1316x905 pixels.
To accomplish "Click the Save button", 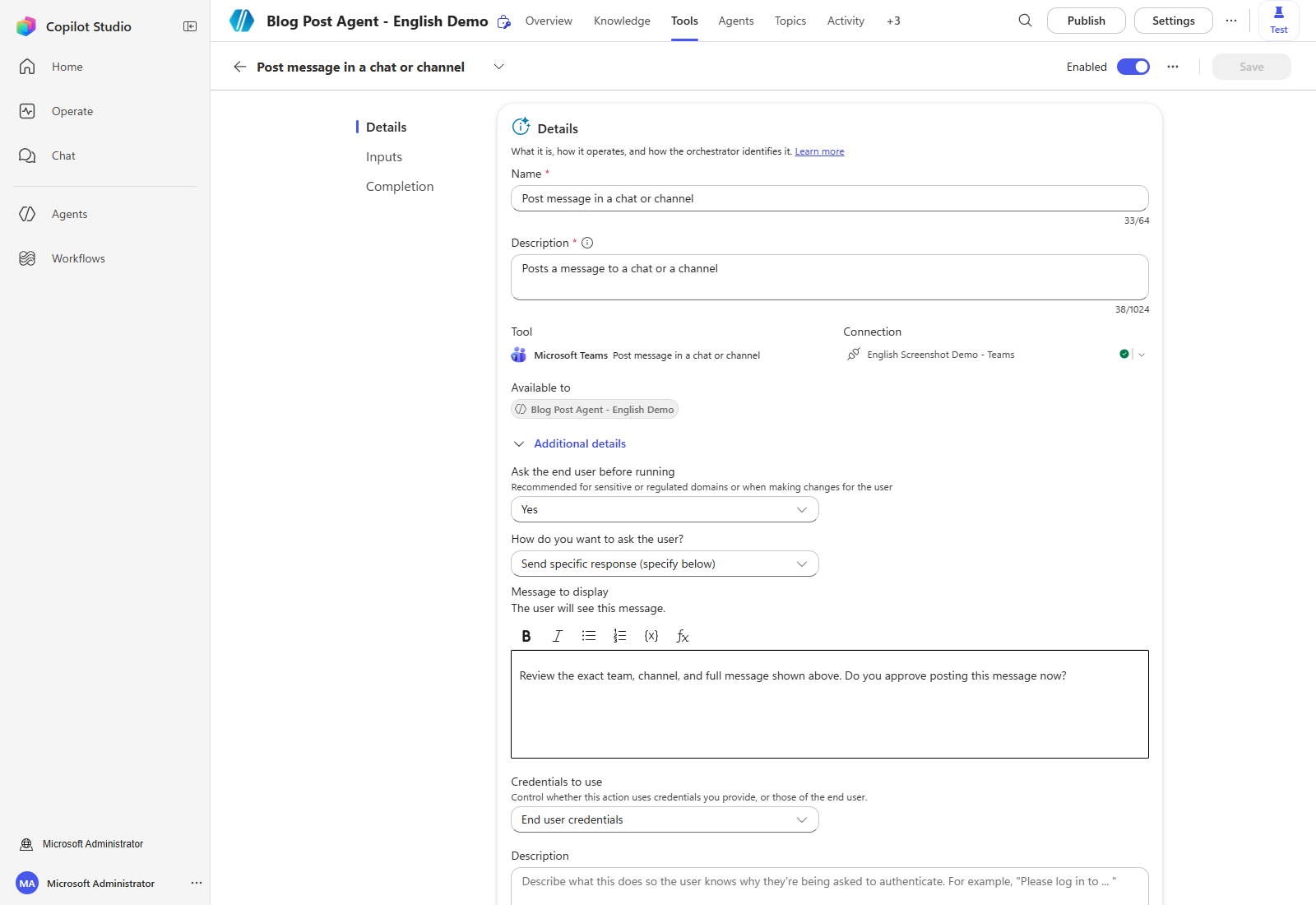I will (x=1251, y=67).
